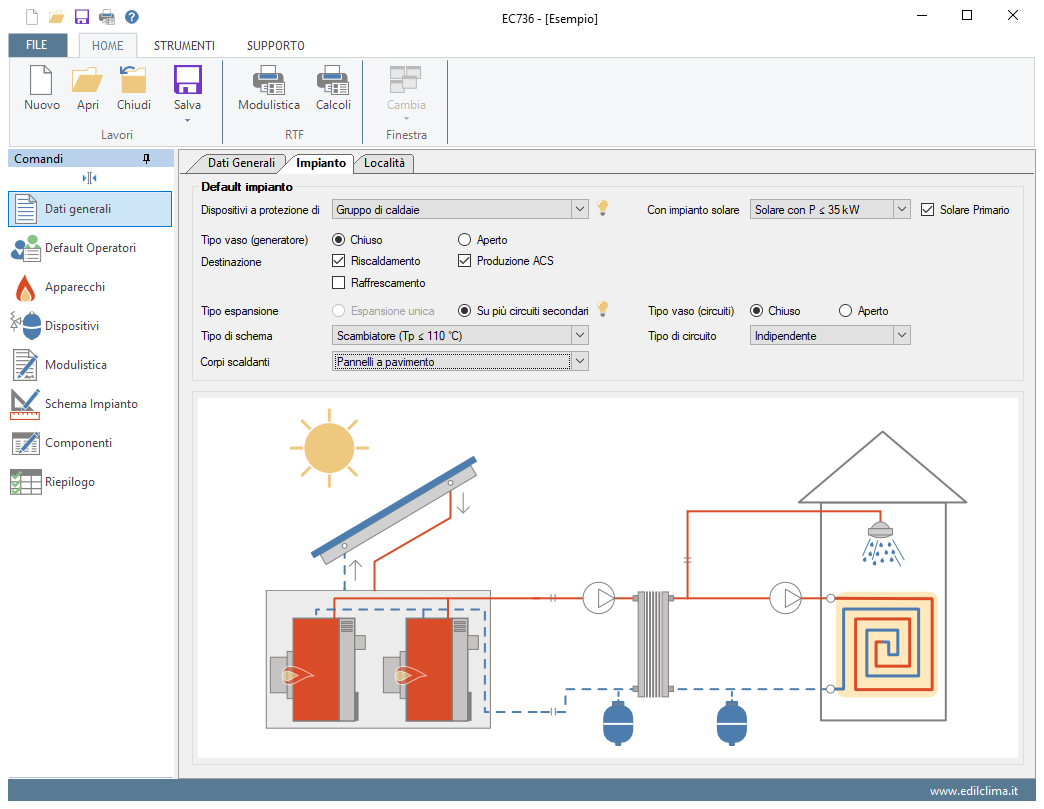Open Default Operatori in the sidebar
The height and width of the screenshot is (809, 1044).
(x=89, y=248)
